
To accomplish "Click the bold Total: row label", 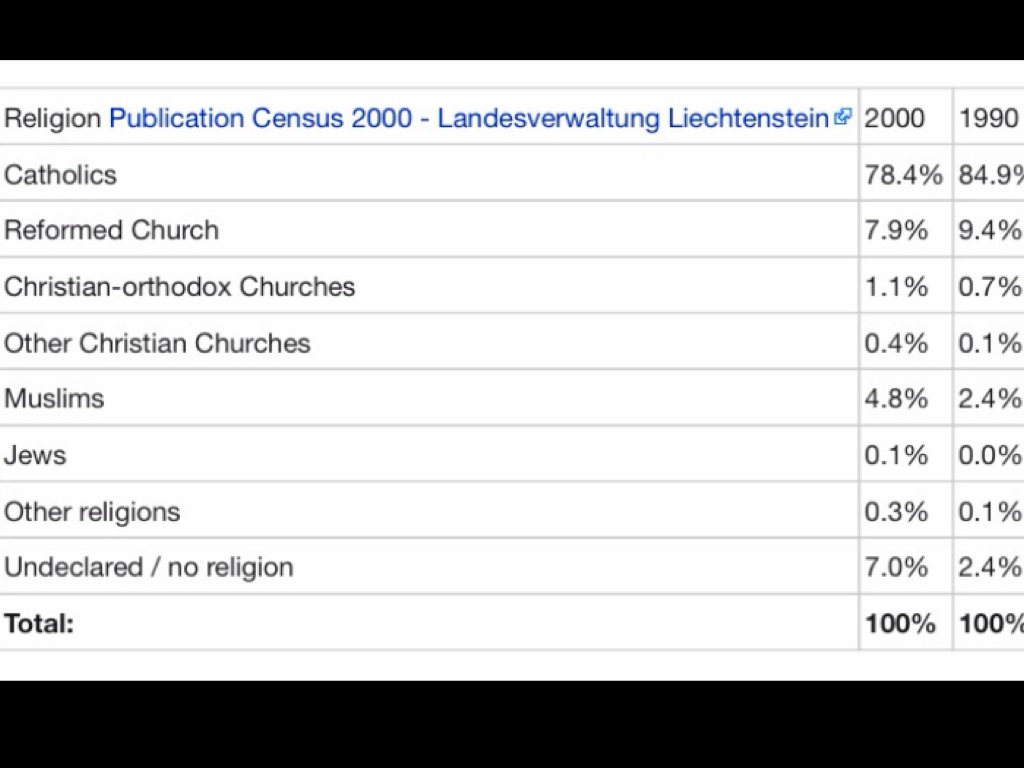I will [x=39, y=624].
